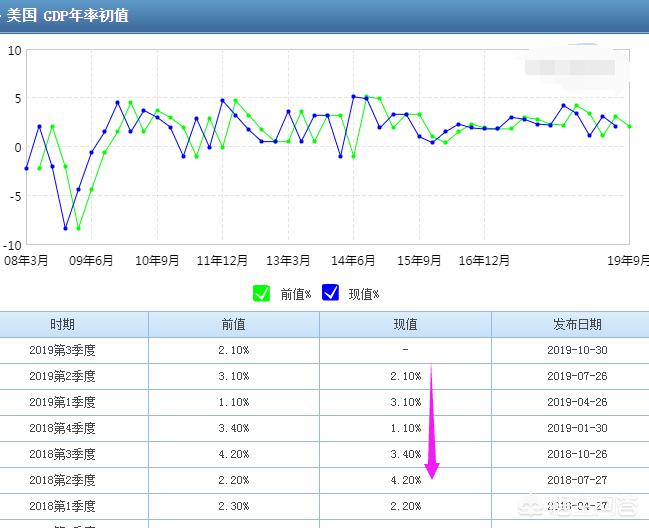Select 现值 4.20% in 2018第2季度 row
Viewport: 649px width, 528px height.
tap(405, 480)
